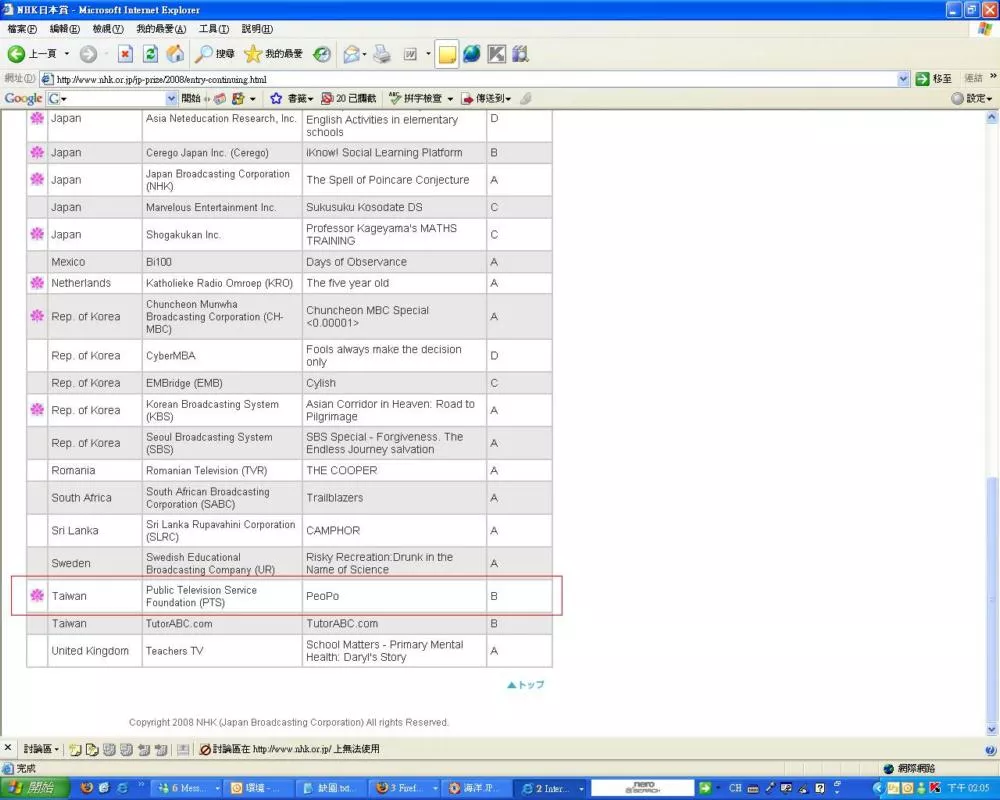Close the Discussions bar with X
The width and height of the screenshot is (1000, 800).
click(x=8, y=748)
